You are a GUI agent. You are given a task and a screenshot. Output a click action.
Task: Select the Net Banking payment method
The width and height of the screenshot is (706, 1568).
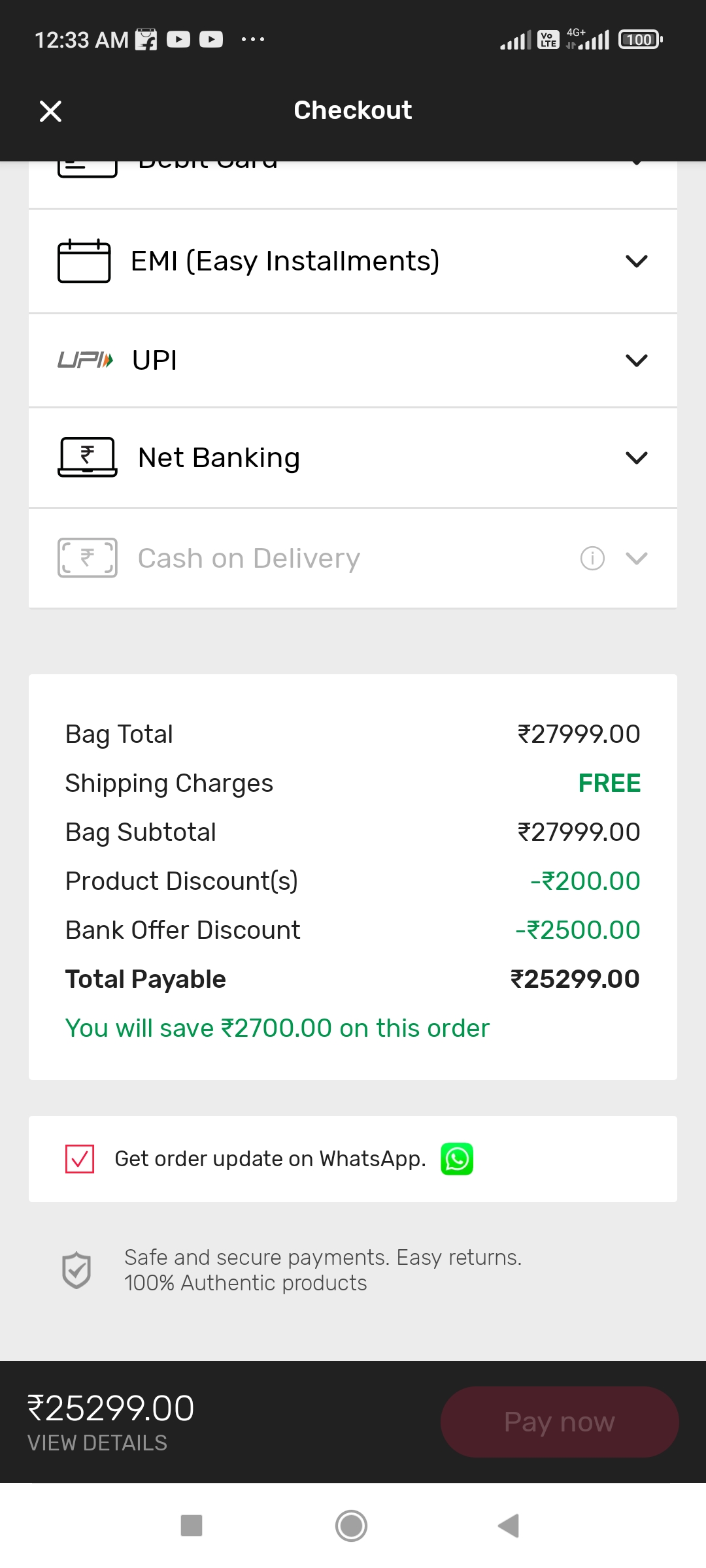tap(353, 458)
